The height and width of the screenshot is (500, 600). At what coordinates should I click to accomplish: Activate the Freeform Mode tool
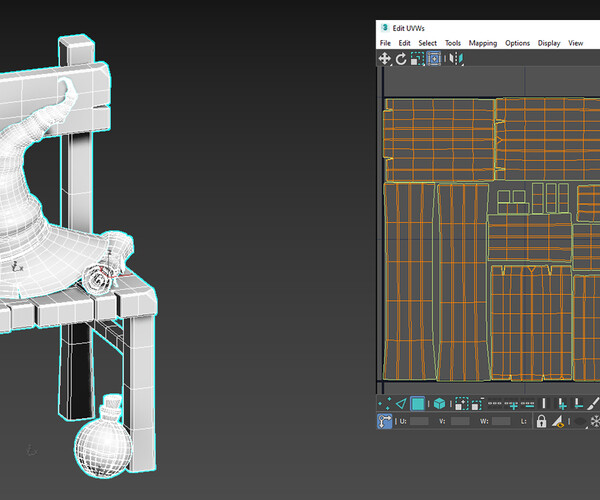[434, 59]
